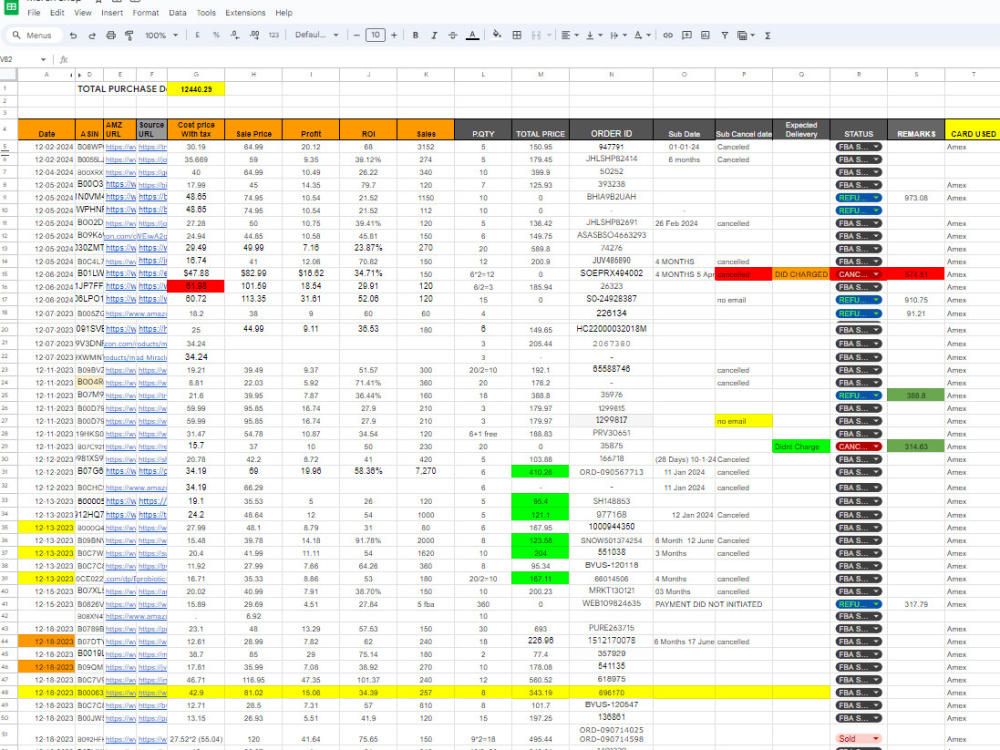The width and height of the screenshot is (1000, 750).
Task: Insert a chart
Action: [705, 36]
